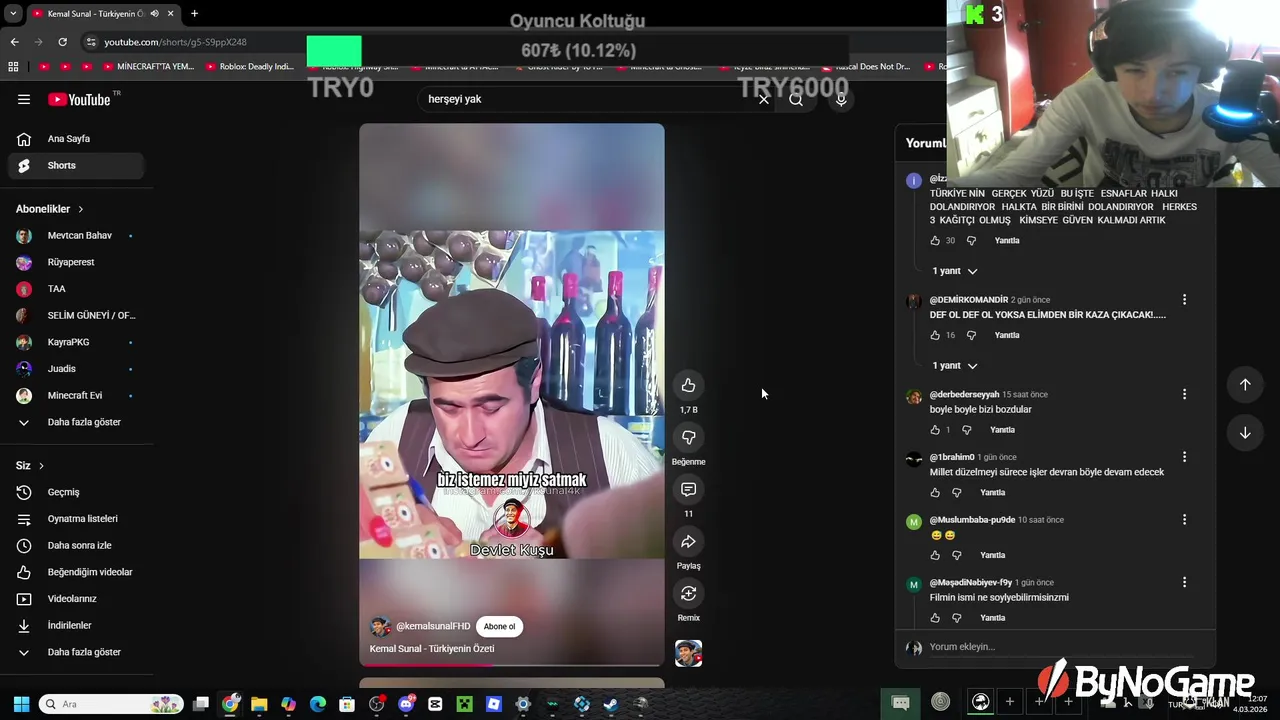Open Videolarınız page
Image resolution: width=1280 pixels, height=720 pixels.
76,599
